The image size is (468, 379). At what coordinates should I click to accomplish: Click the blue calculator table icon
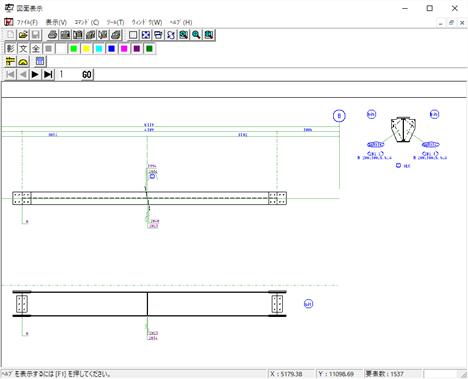(40, 61)
